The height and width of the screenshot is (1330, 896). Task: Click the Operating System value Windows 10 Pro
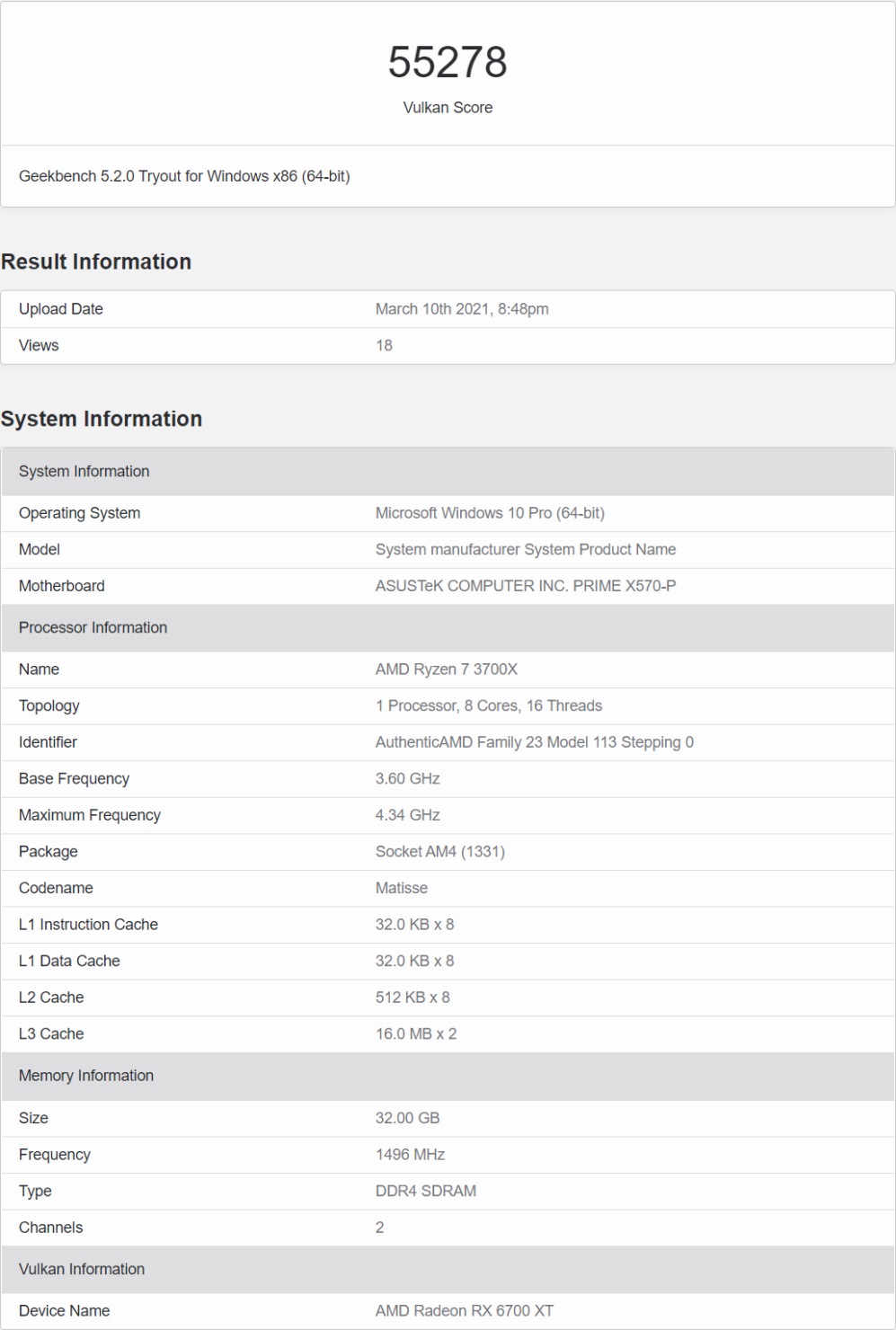click(x=490, y=513)
